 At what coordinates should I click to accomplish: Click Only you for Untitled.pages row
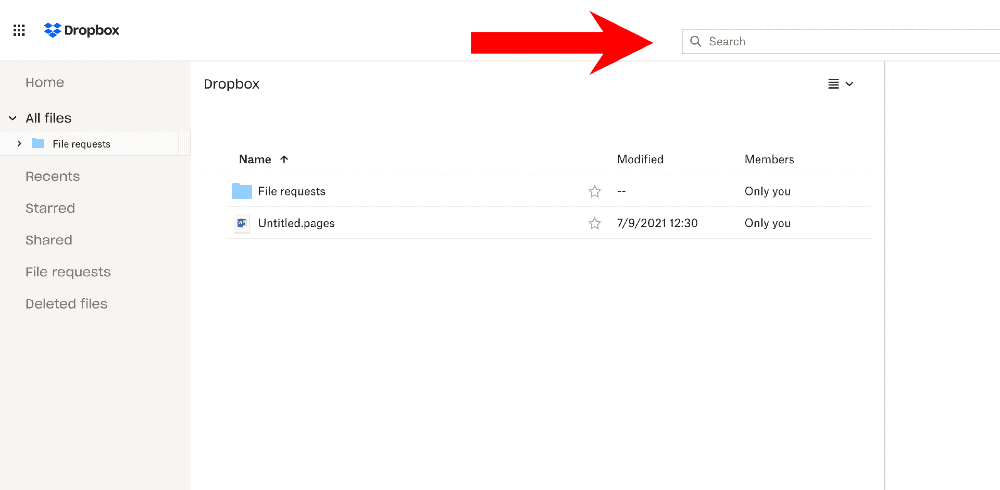click(x=767, y=223)
